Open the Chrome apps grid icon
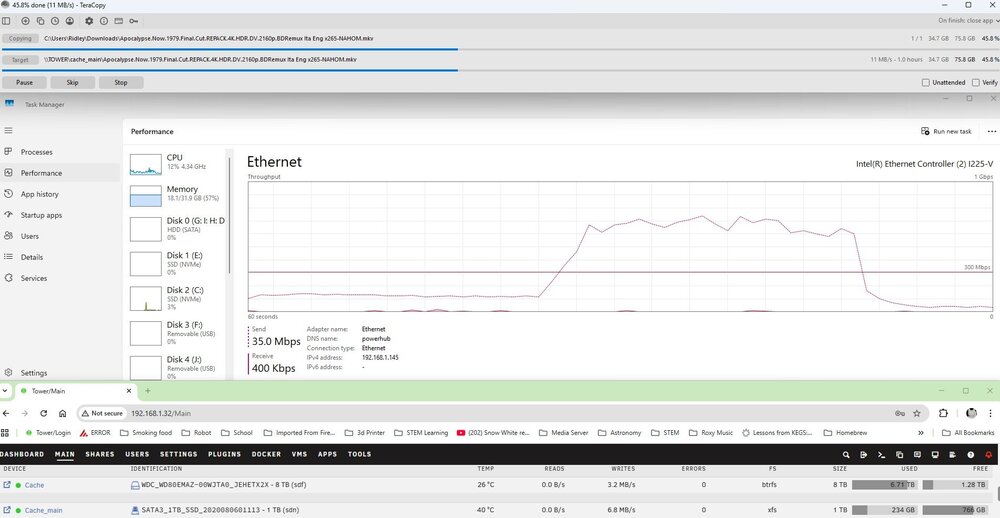 [x=5, y=433]
